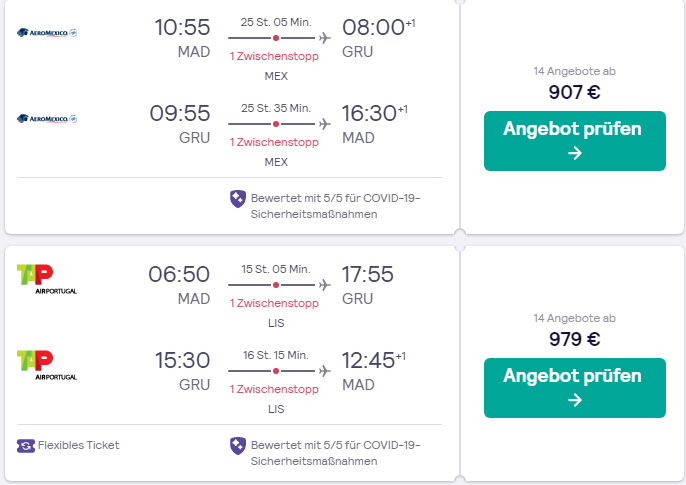Click the 907 € price

(x=574, y=92)
